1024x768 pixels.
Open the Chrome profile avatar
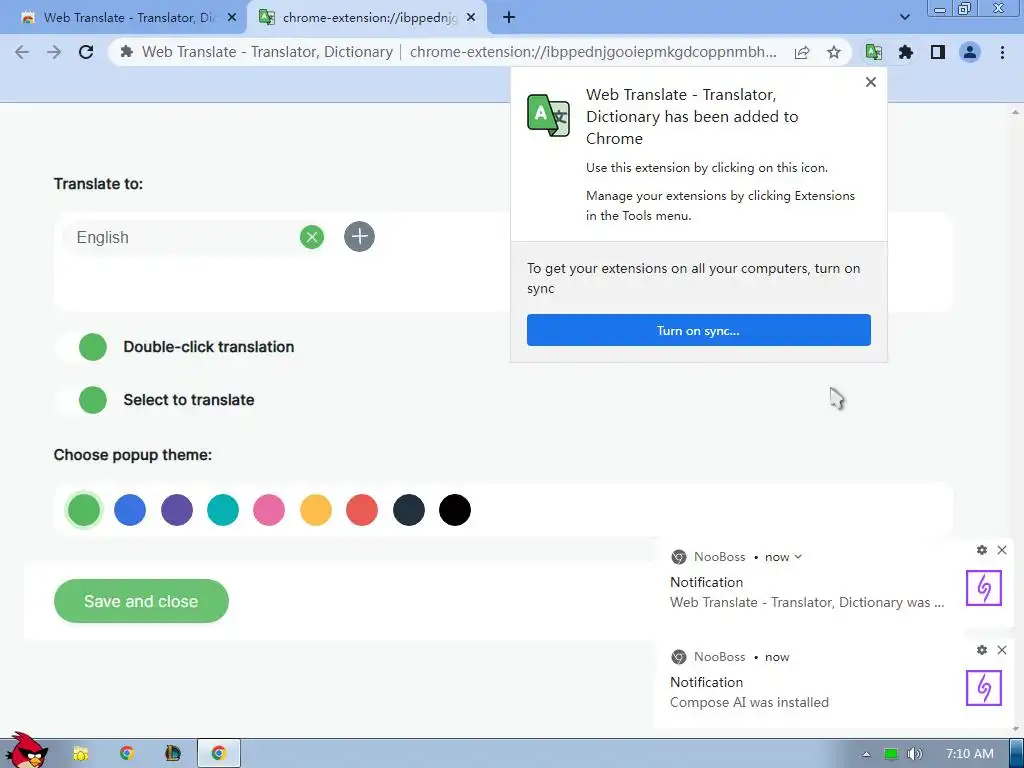970,52
